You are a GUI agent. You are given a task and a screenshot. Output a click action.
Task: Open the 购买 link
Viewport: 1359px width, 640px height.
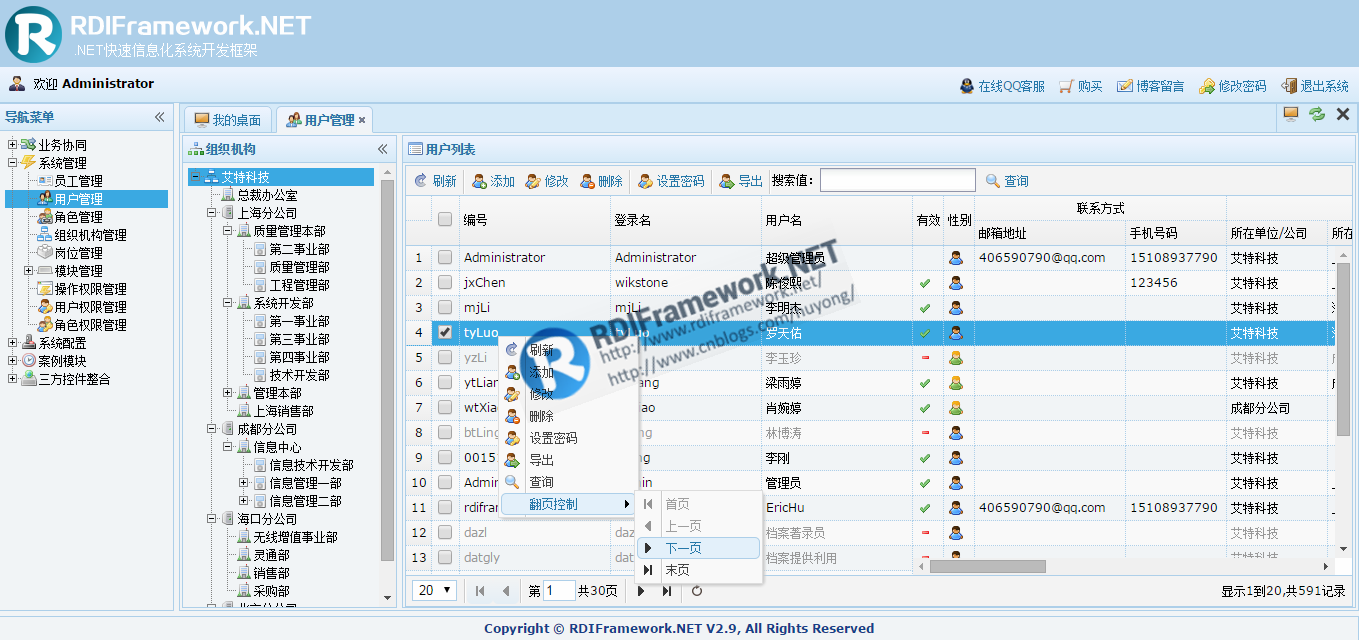coord(1081,86)
